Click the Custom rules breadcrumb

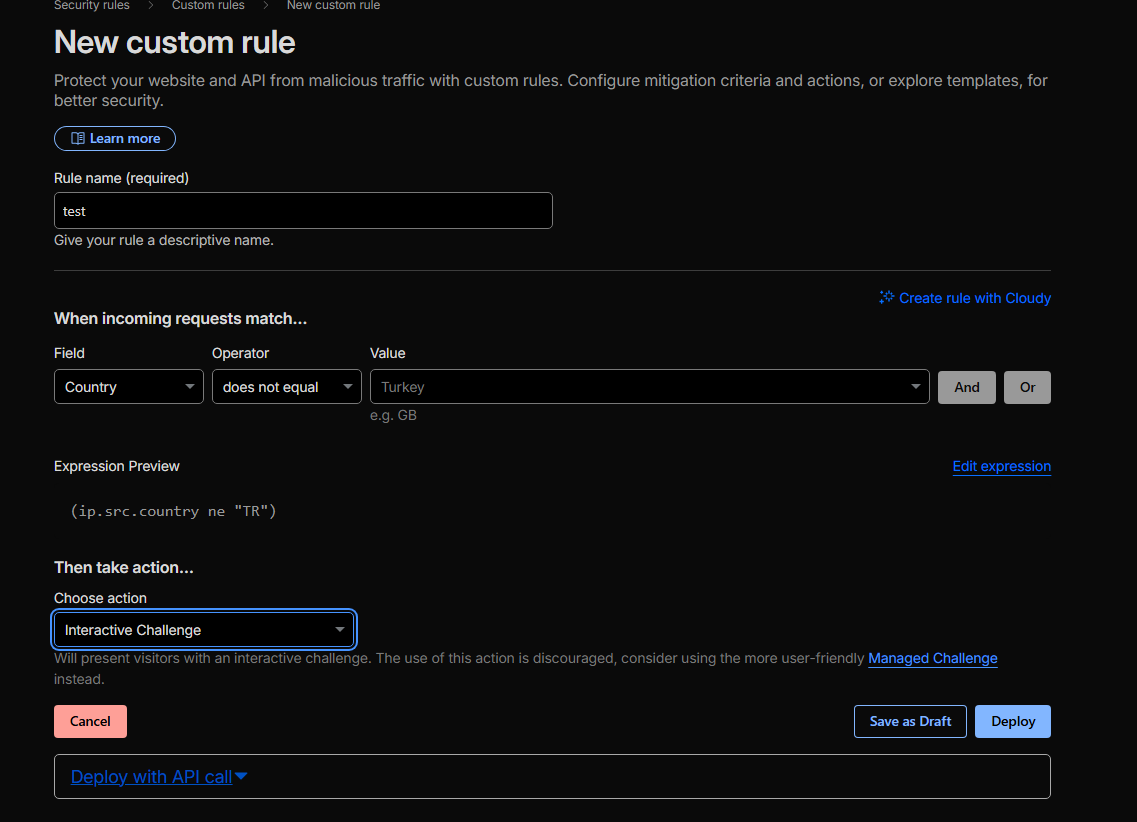[x=208, y=5]
